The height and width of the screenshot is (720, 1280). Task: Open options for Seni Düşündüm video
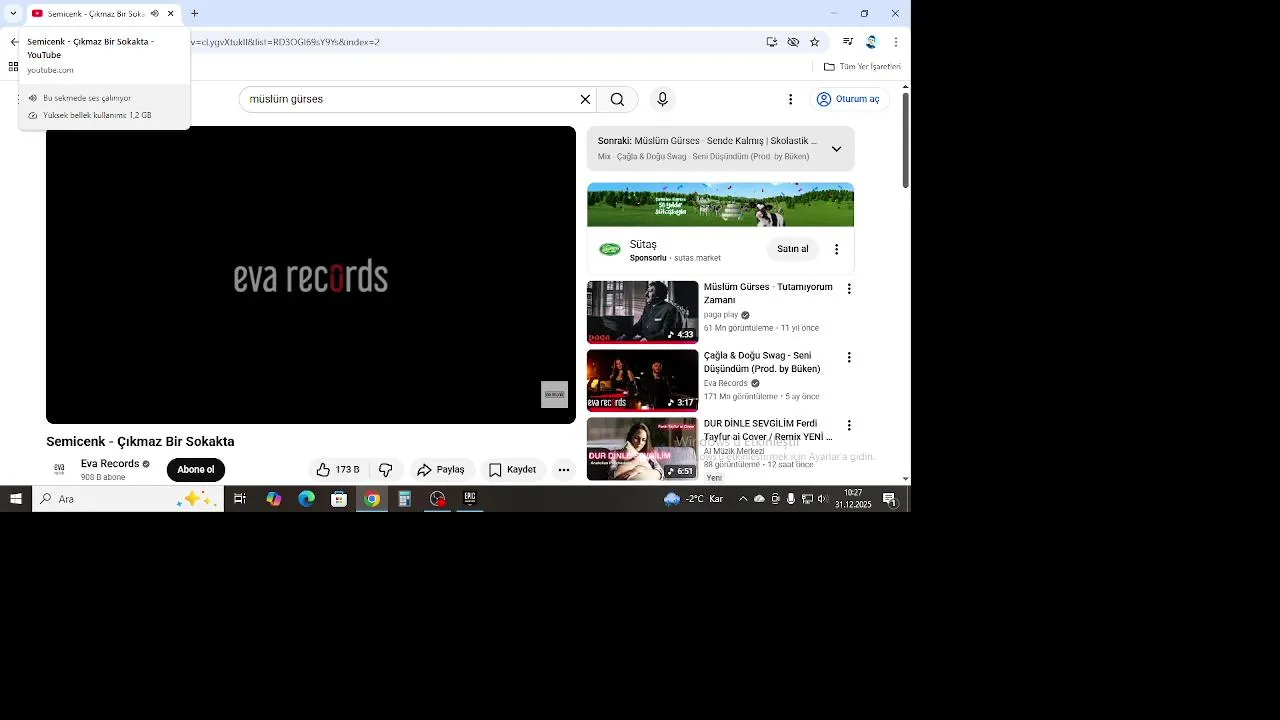click(849, 357)
